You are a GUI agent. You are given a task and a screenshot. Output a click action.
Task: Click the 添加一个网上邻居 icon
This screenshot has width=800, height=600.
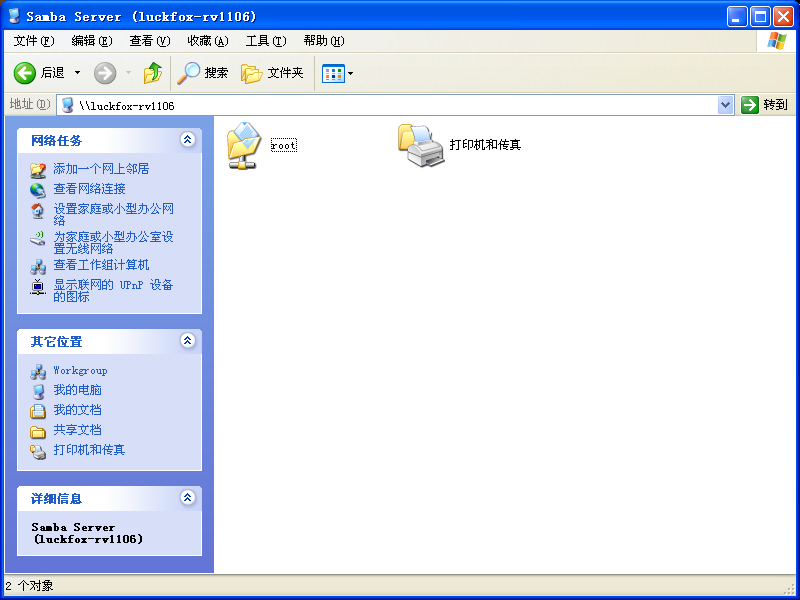(x=38, y=169)
